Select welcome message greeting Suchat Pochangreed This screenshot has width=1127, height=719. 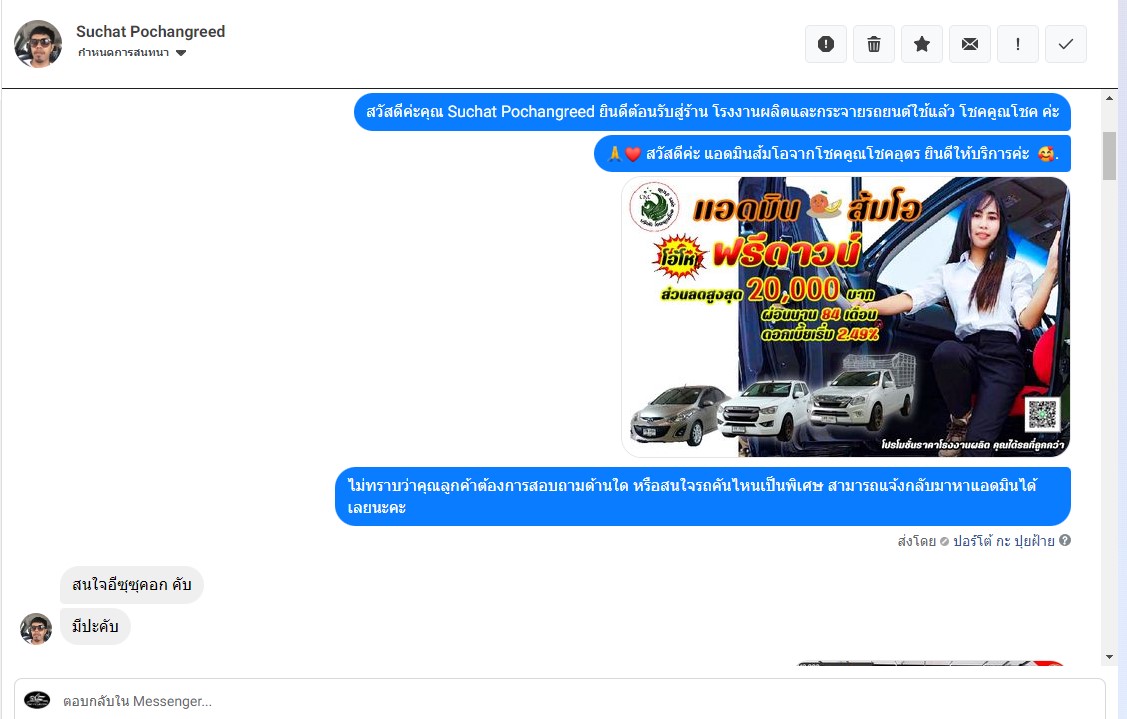click(x=712, y=112)
